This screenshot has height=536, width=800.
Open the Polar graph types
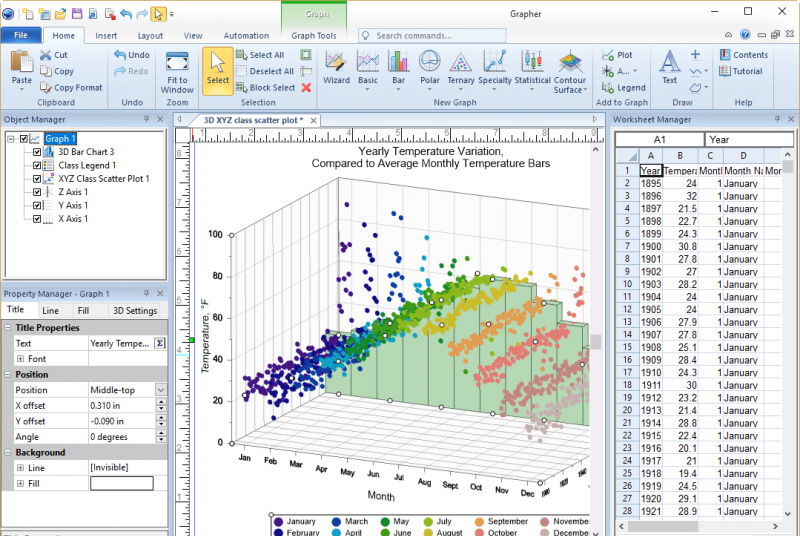click(430, 70)
